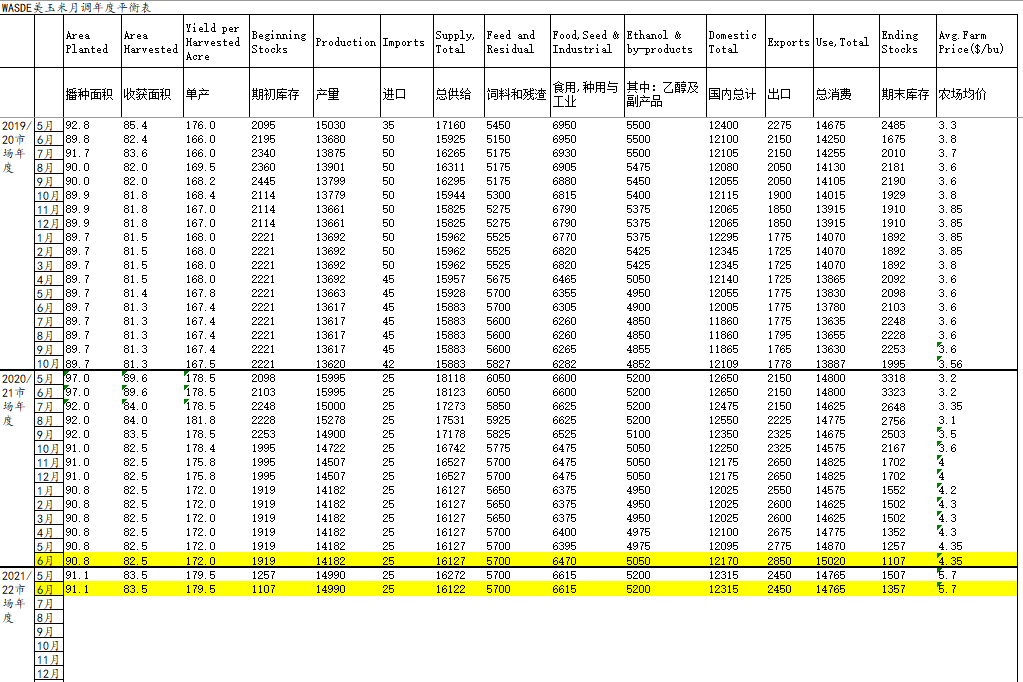
Task: Click the Food, Seed & Industrial header
Action: coord(586,42)
